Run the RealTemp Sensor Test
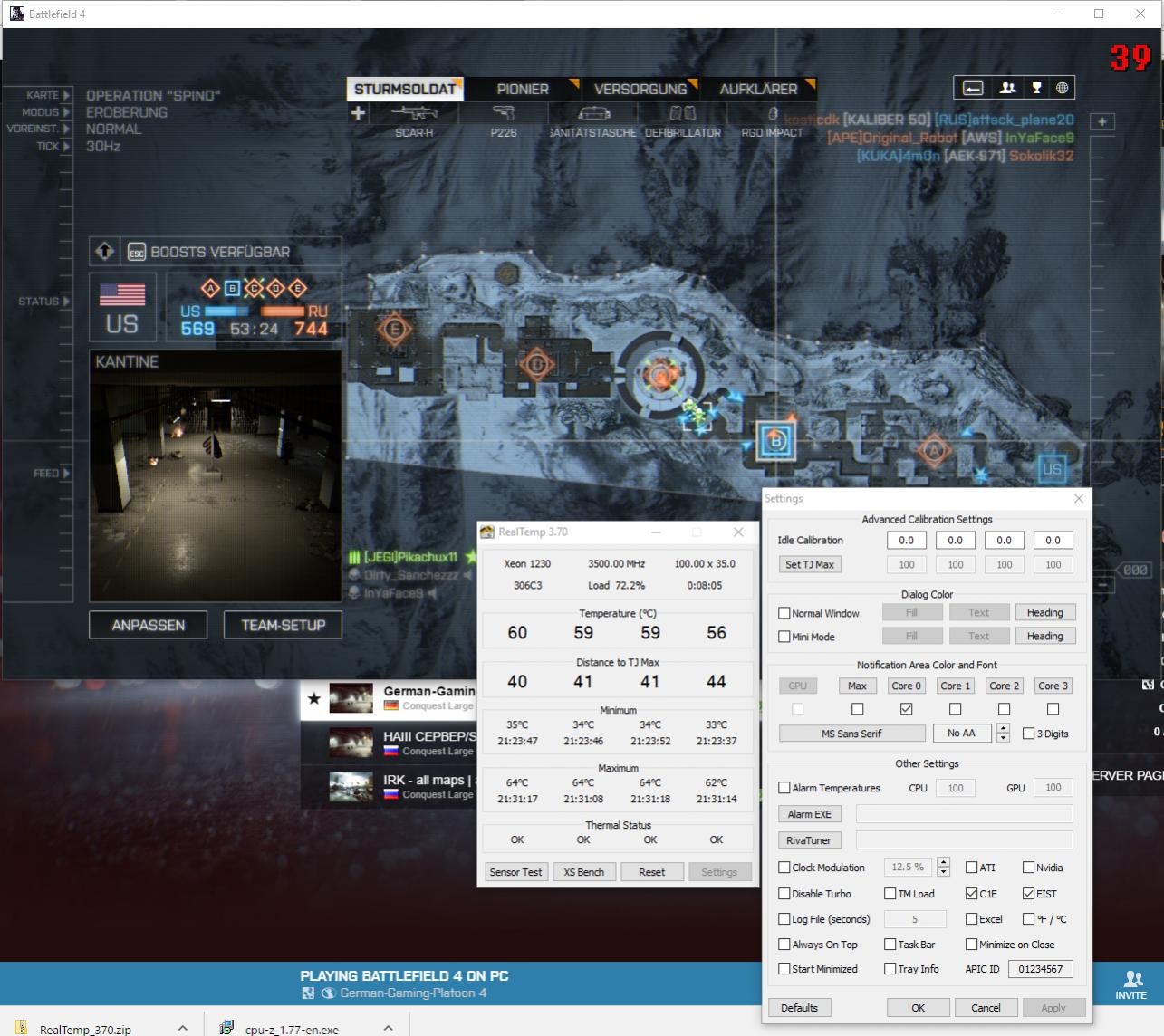1164x1036 pixels. pyautogui.click(x=515, y=872)
